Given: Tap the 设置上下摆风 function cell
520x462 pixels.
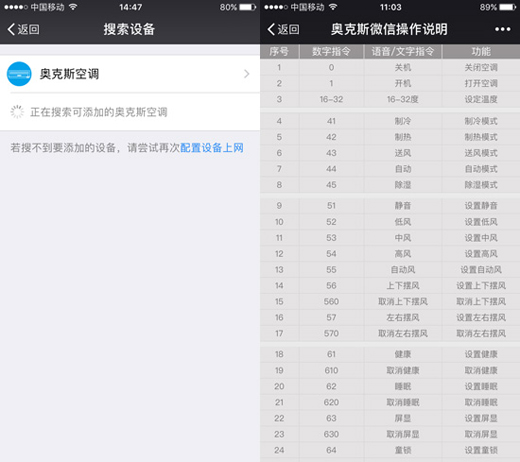Looking at the screenshot, I should [481, 286].
